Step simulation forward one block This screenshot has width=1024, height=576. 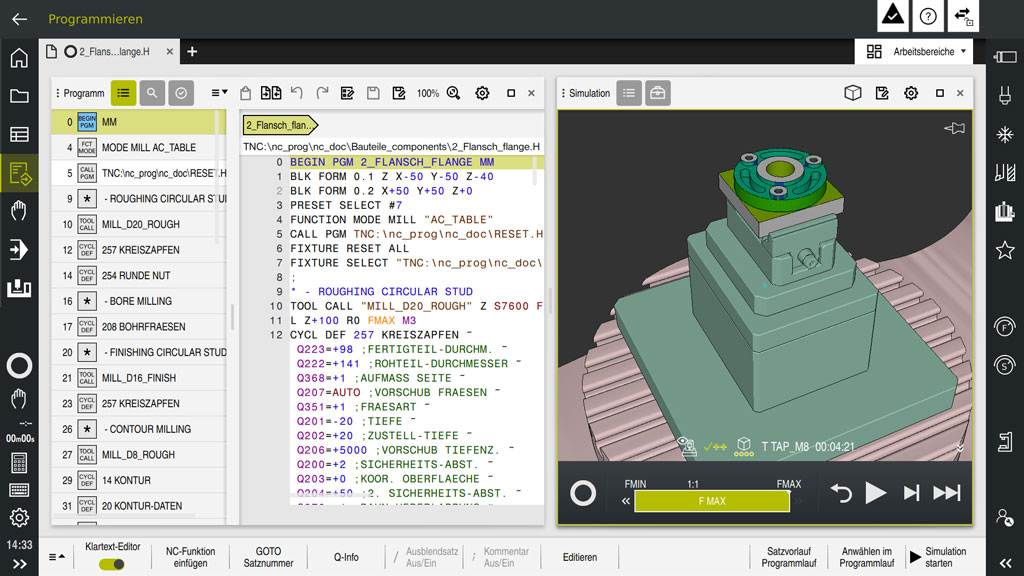912,493
